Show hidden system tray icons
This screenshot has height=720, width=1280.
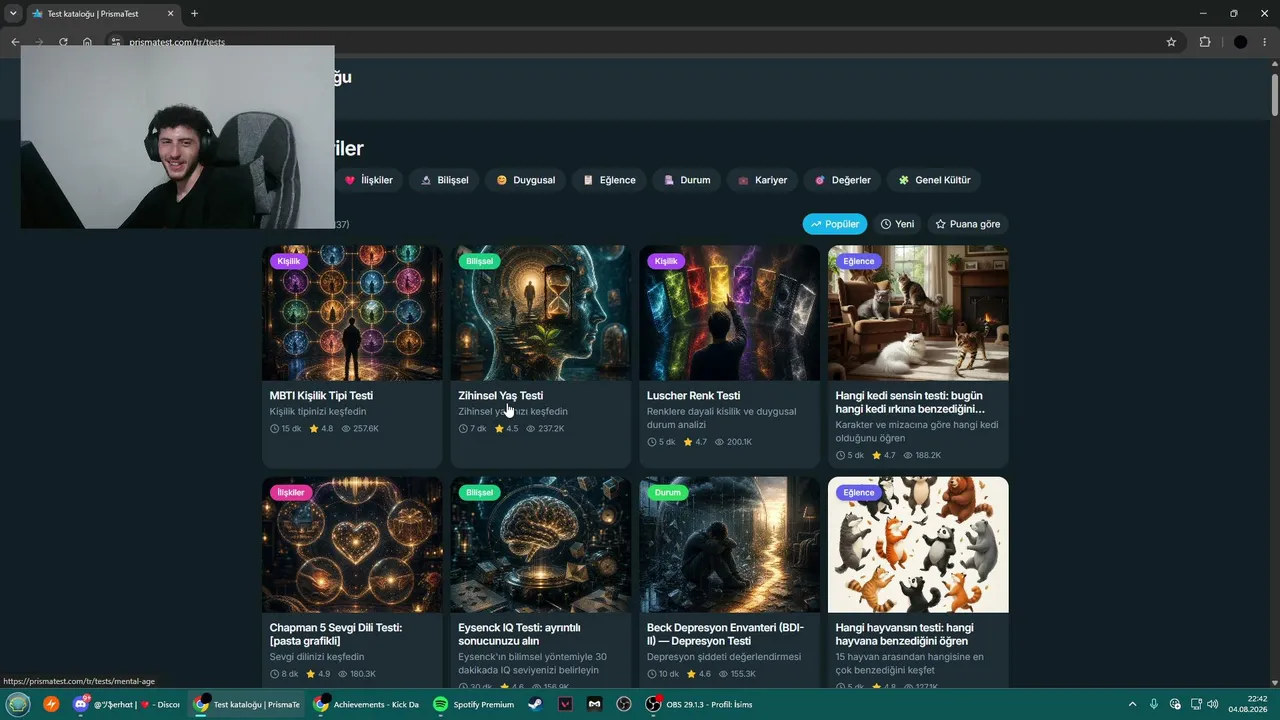[x=1132, y=704]
